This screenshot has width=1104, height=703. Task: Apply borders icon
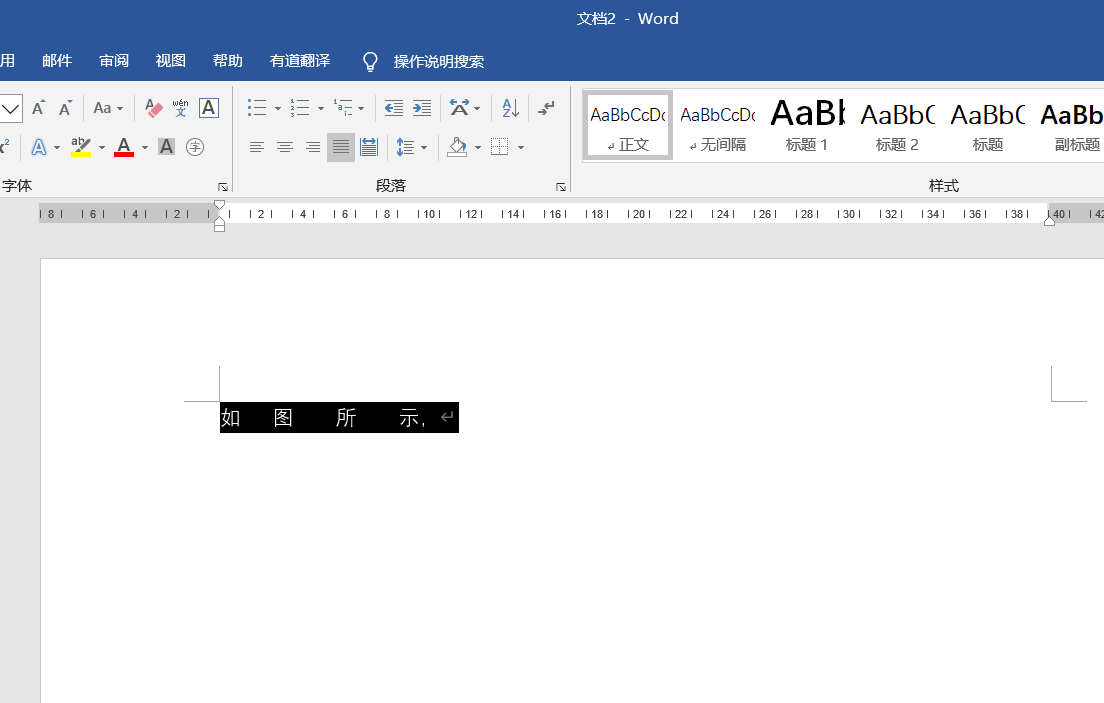coord(499,147)
